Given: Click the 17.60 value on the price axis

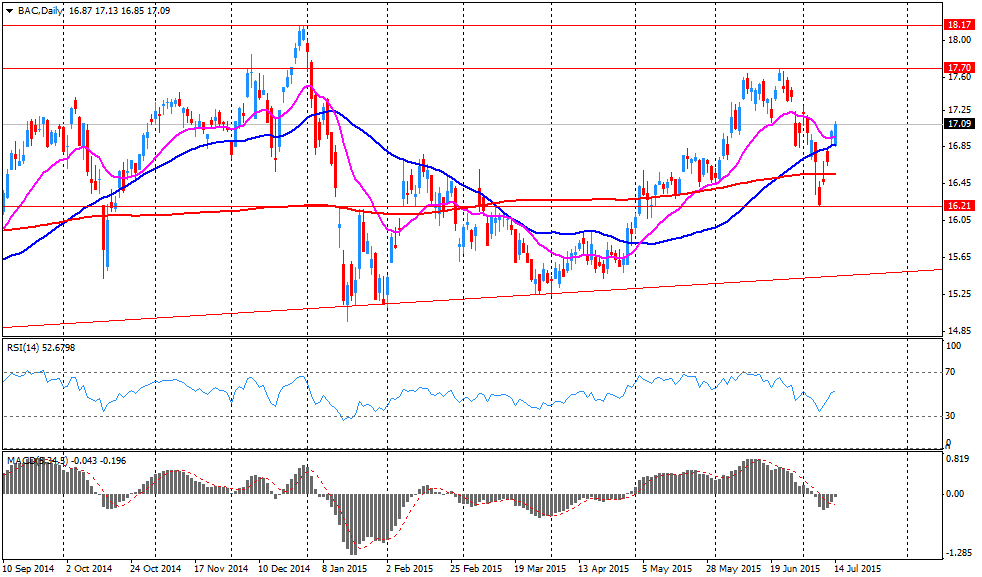Looking at the screenshot, I should [959, 77].
